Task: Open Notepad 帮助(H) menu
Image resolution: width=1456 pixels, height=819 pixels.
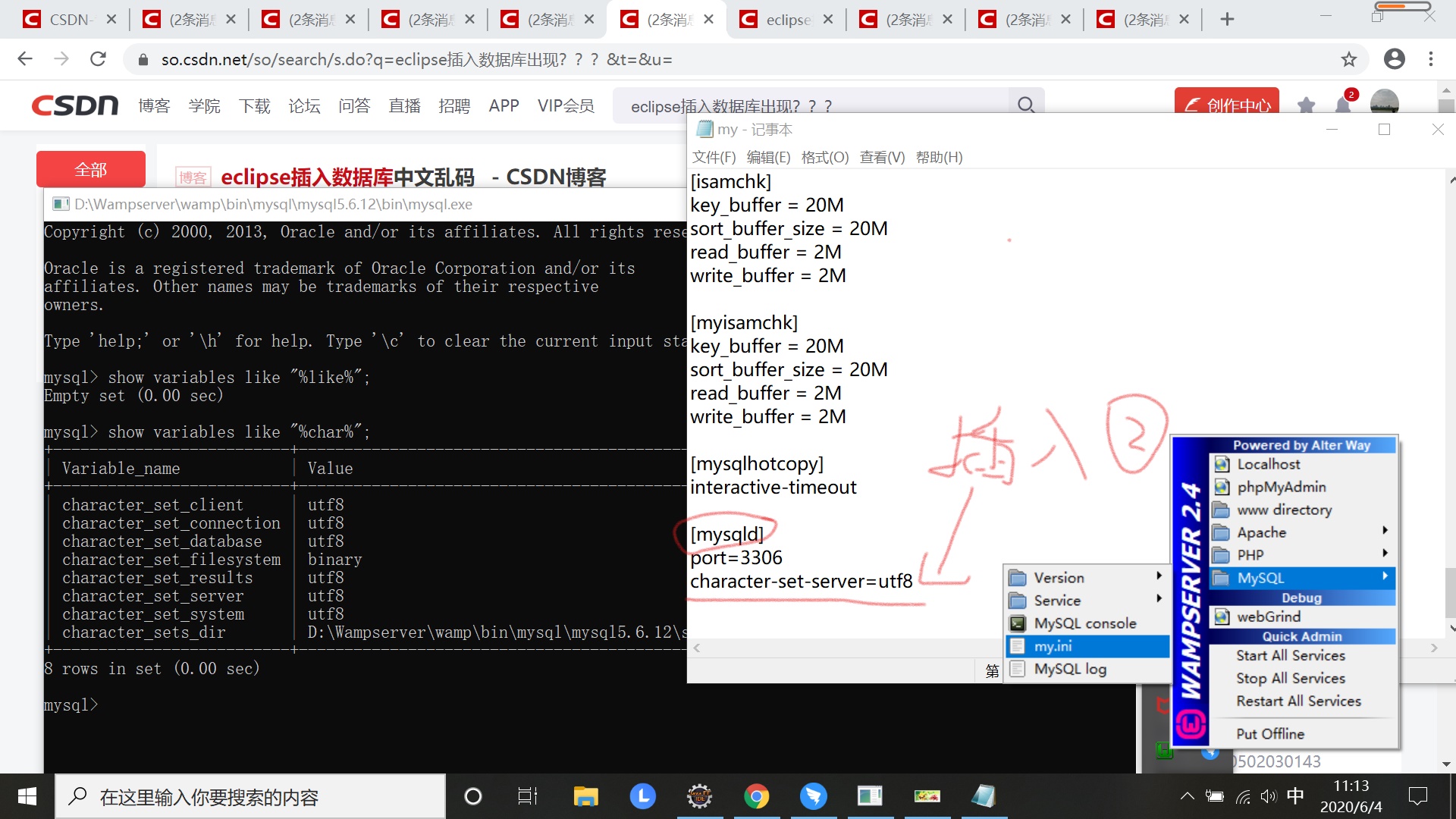Action: click(x=939, y=157)
